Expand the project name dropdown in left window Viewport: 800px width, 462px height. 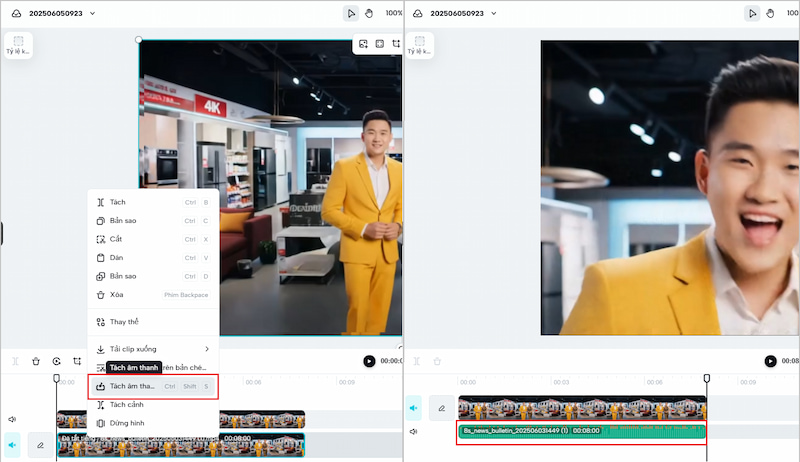[x=92, y=13]
